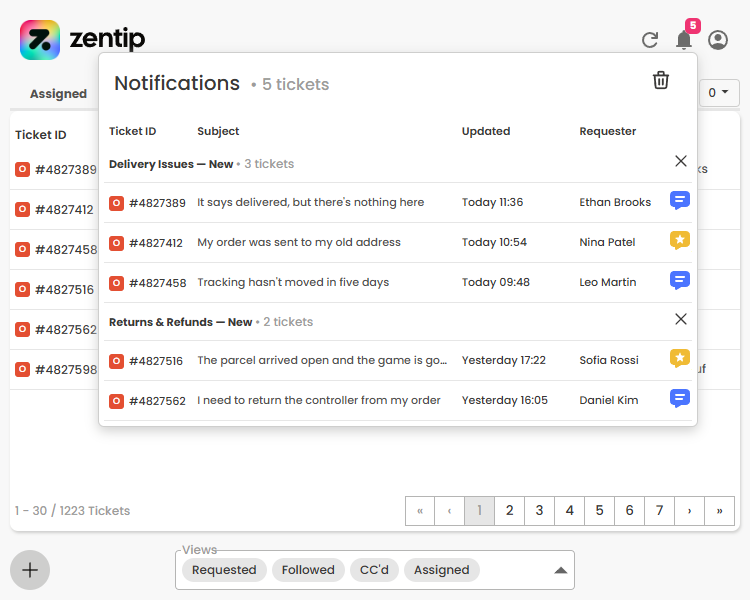Click the background table Ticket ID header
750x600 pixels.
pos(41,135)
